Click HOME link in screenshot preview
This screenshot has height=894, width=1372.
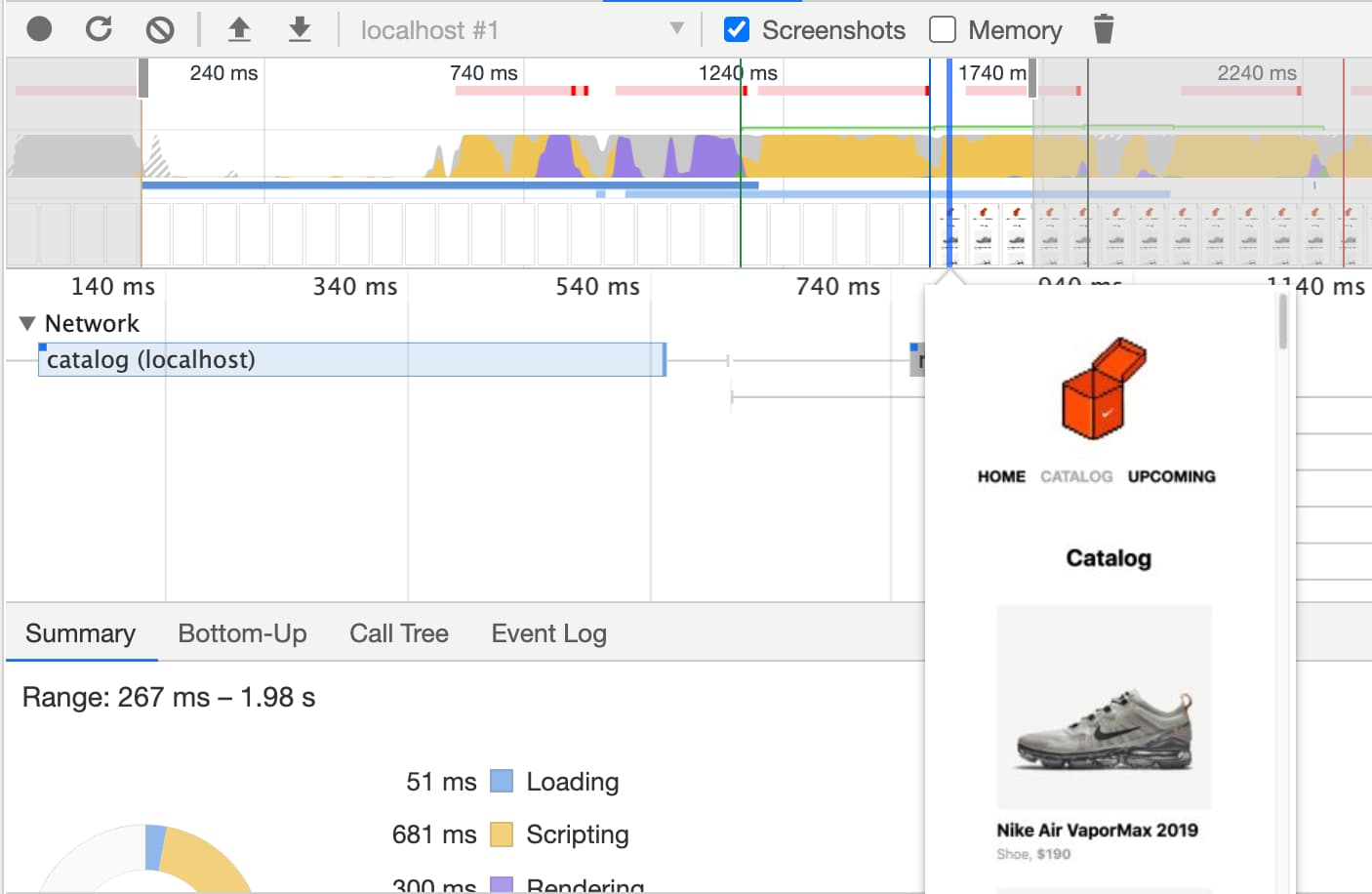click(1001, 476)
